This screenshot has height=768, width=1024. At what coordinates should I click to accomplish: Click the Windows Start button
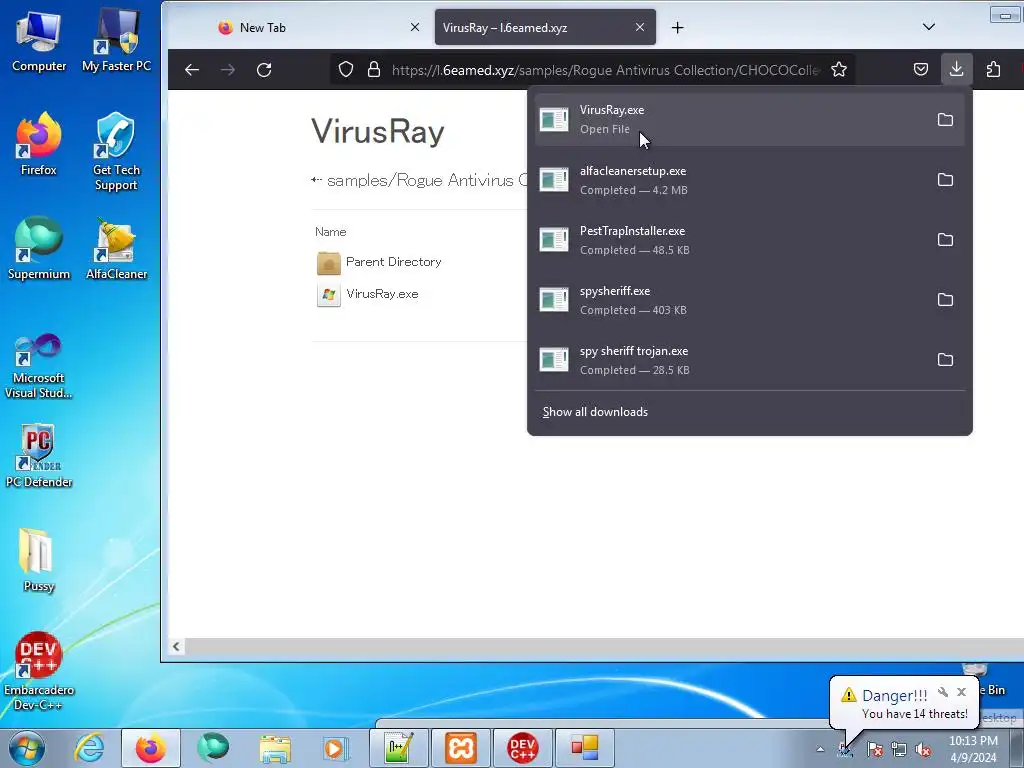coord(27,748)
